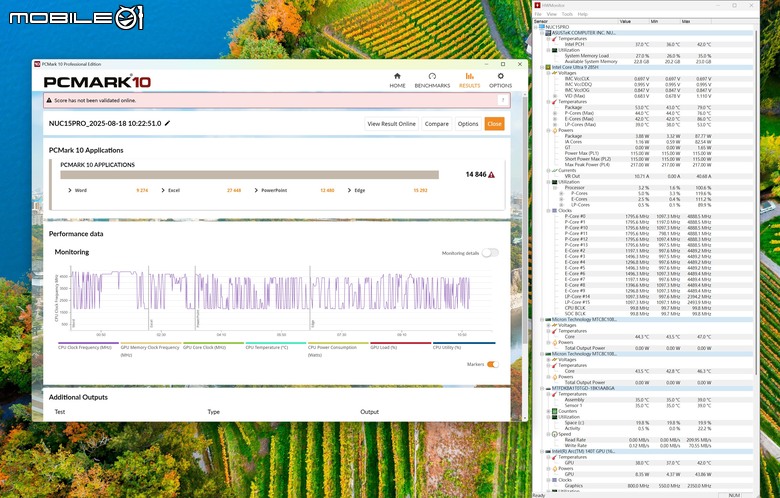Click the Clocks icon under Intel Core Ultra 9
The image size is (780, 498).
(555, 210)
